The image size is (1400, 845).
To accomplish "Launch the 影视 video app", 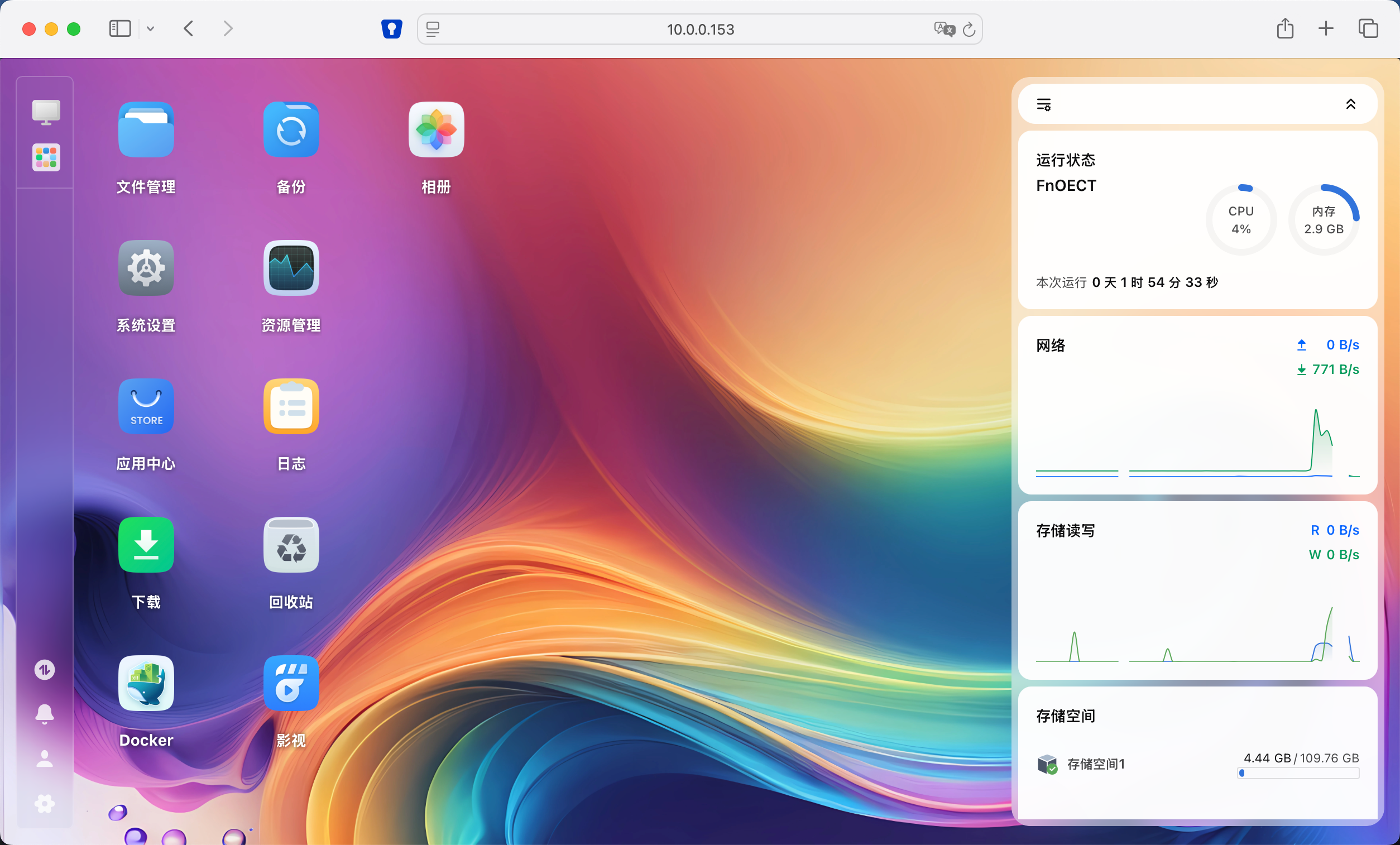I will click(x=291, y=683).
